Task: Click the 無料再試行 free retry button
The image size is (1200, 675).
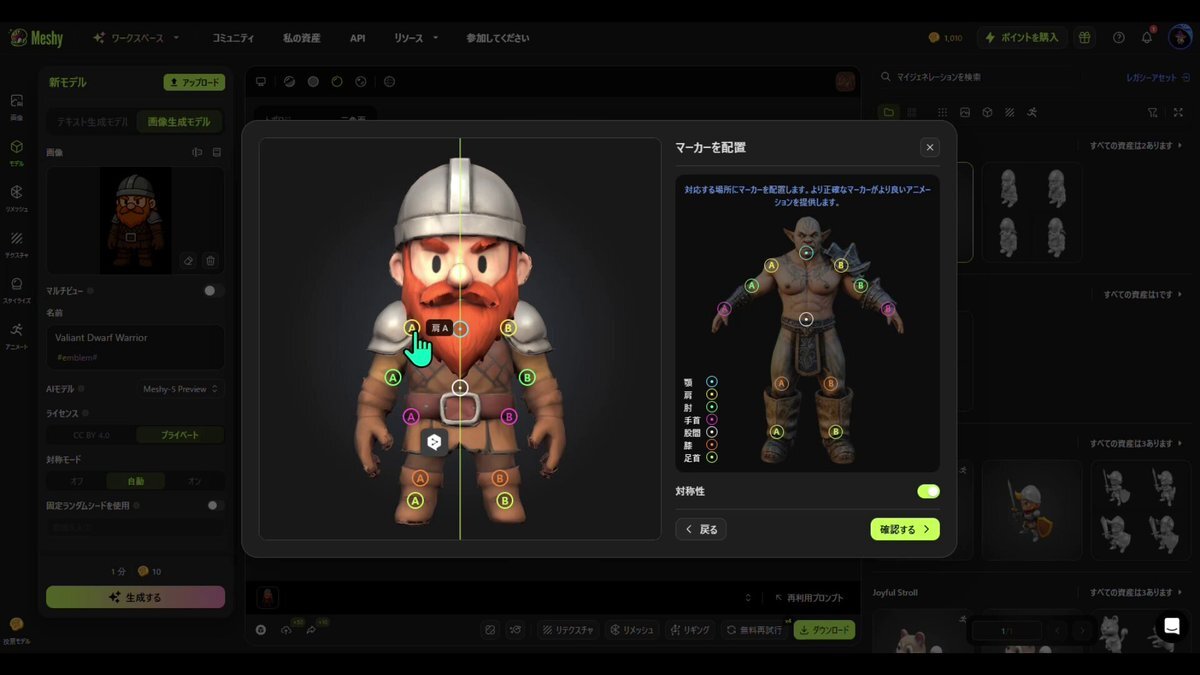Action: click(755, 630)
